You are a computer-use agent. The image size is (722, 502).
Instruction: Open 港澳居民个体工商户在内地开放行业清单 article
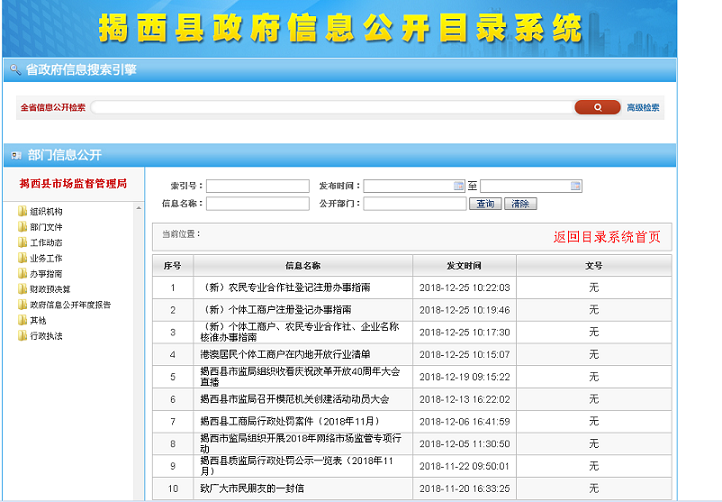tap(285, 354)
